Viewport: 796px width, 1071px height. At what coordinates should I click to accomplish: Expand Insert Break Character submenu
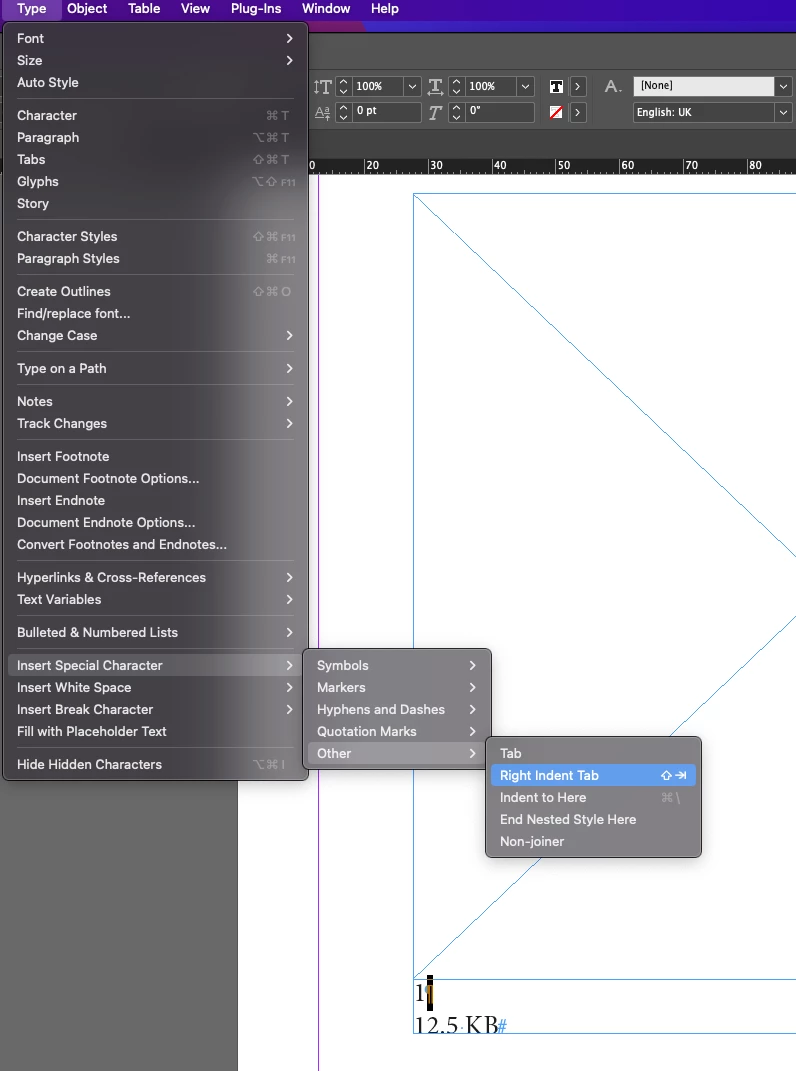[x=155, y=709]
